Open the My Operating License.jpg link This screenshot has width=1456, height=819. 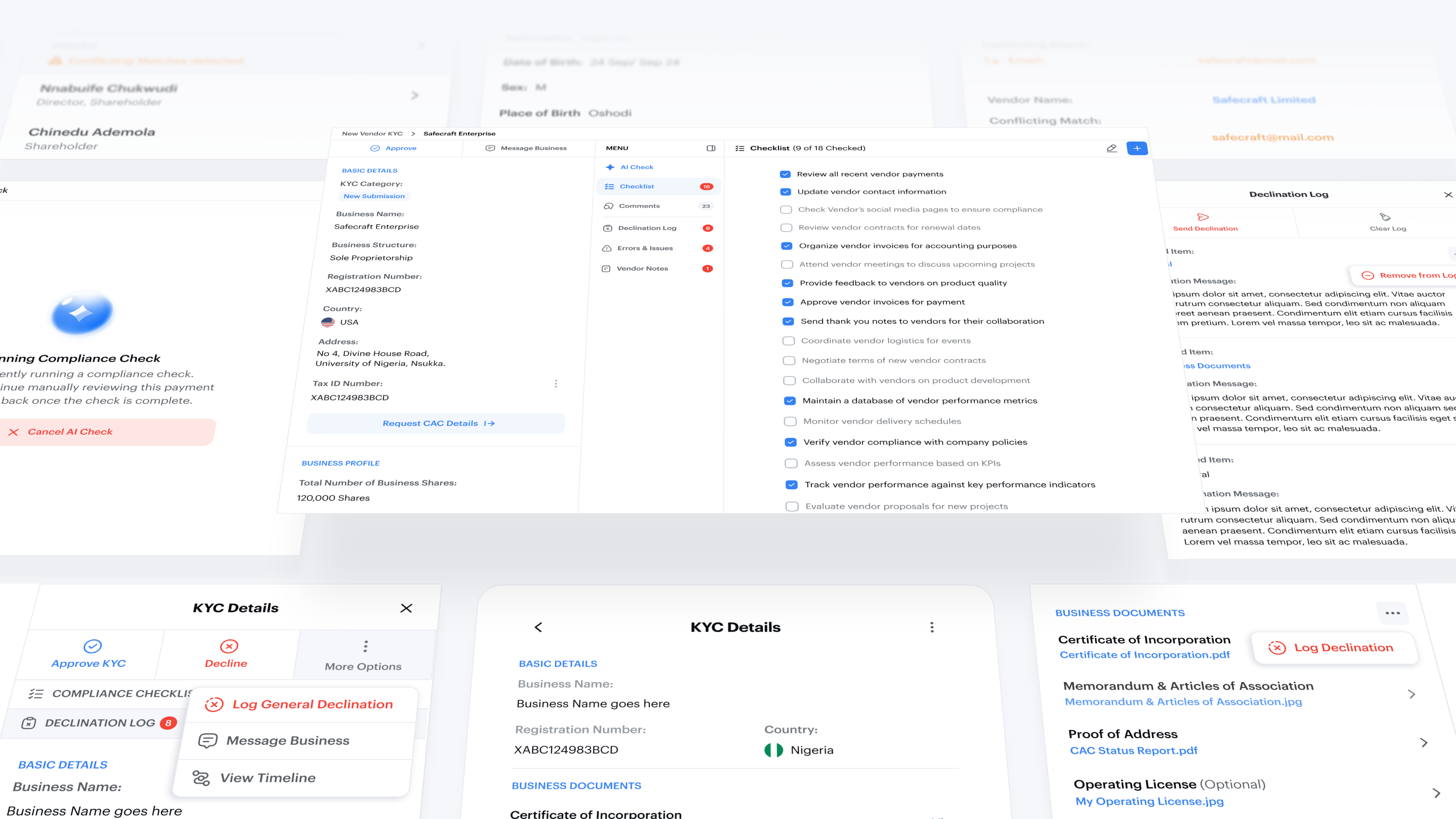[1149, 801]
